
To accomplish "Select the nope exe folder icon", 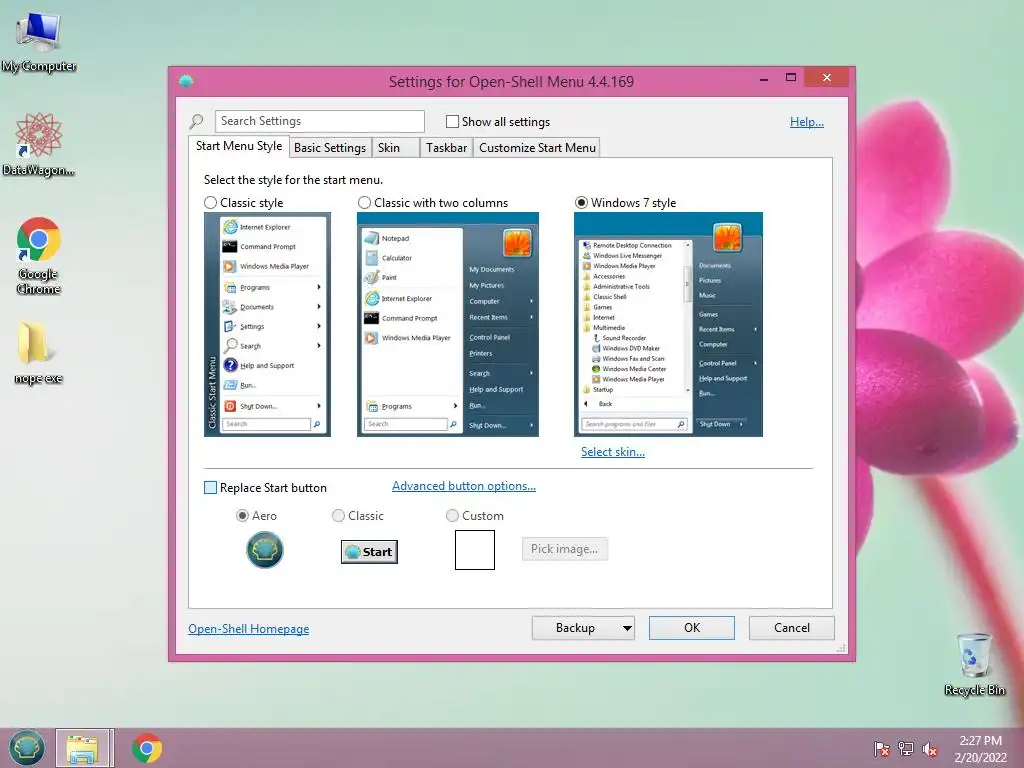I will point(38,351).
